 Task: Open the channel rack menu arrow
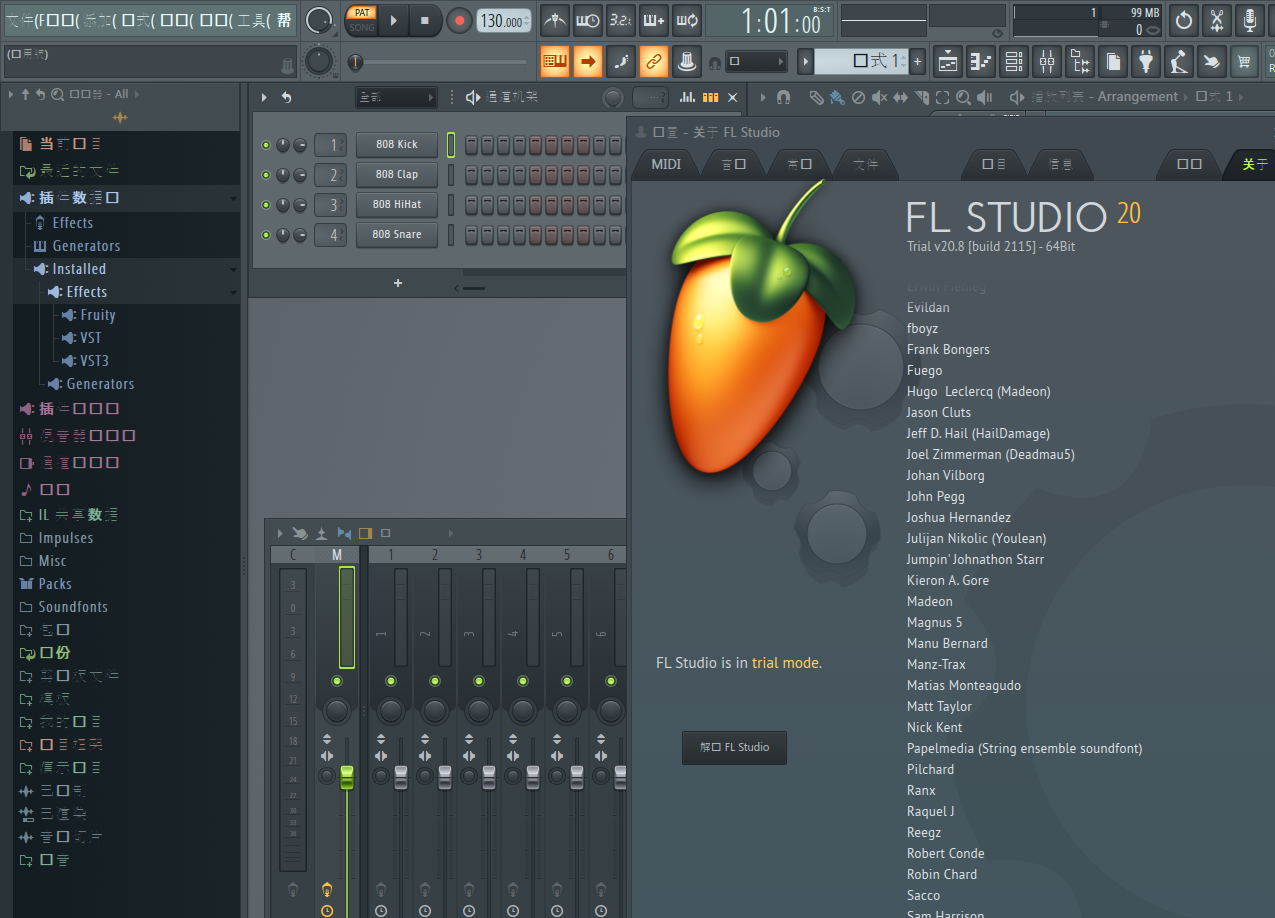click(264, 97)
